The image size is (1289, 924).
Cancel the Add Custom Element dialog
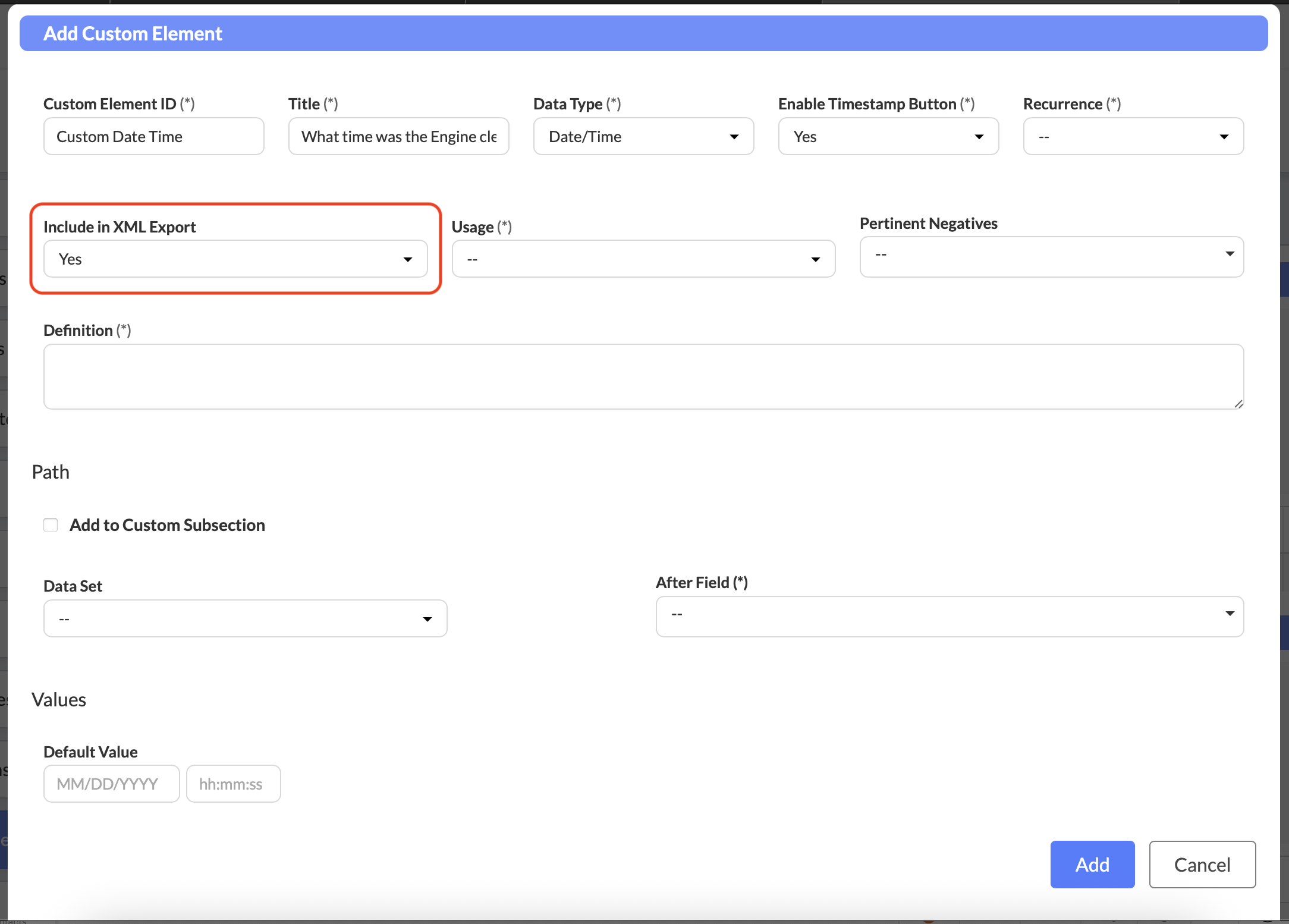tap(1202, 865)
